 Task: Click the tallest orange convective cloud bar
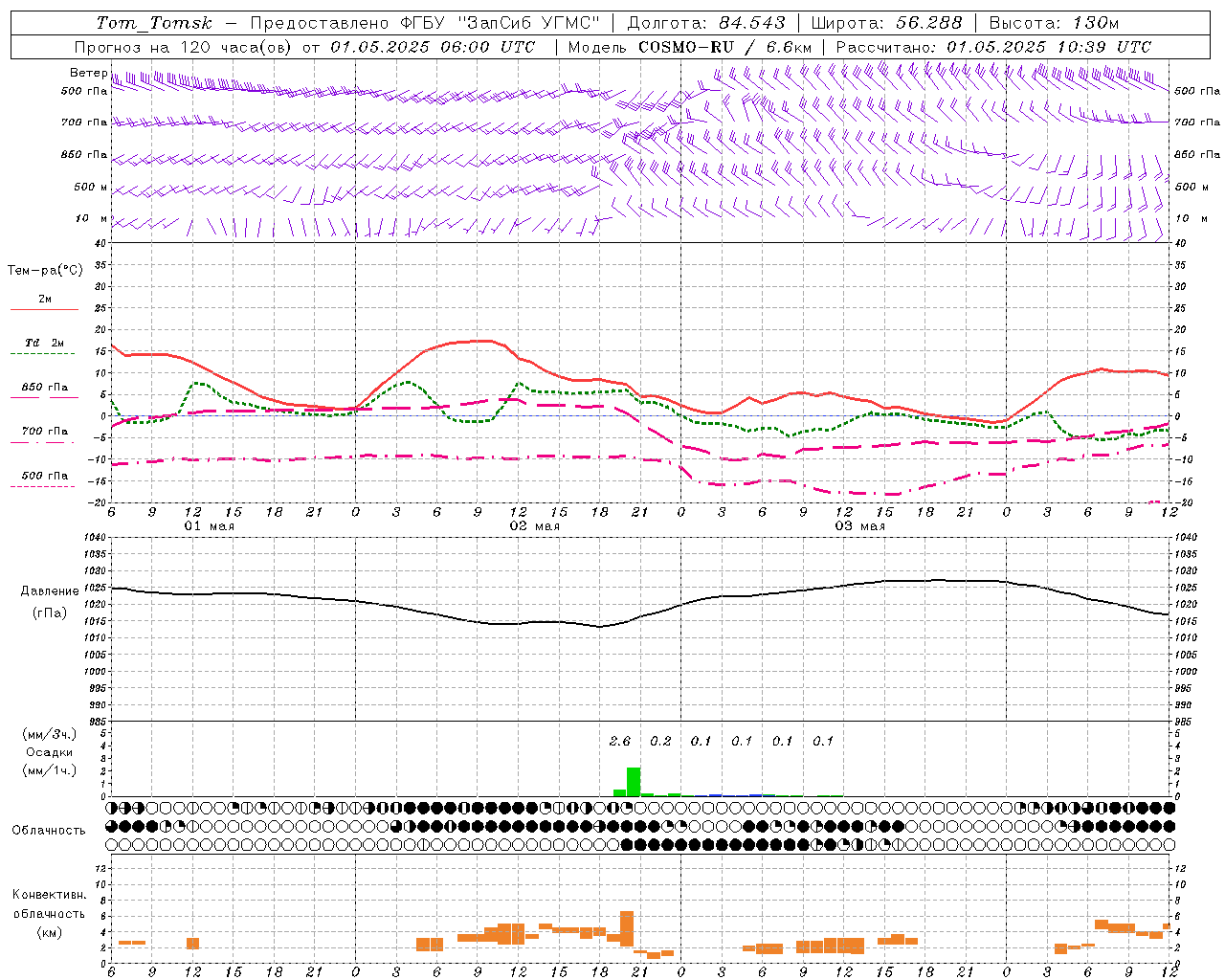tap(627, 928)
